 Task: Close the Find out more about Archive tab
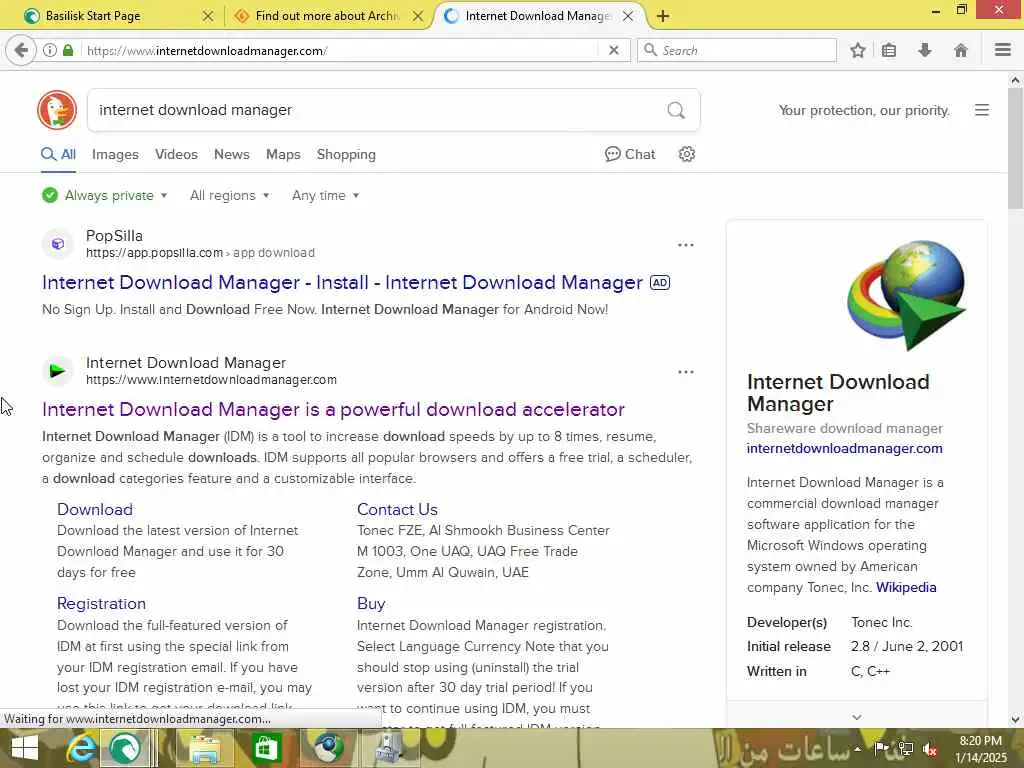[418, 16]
